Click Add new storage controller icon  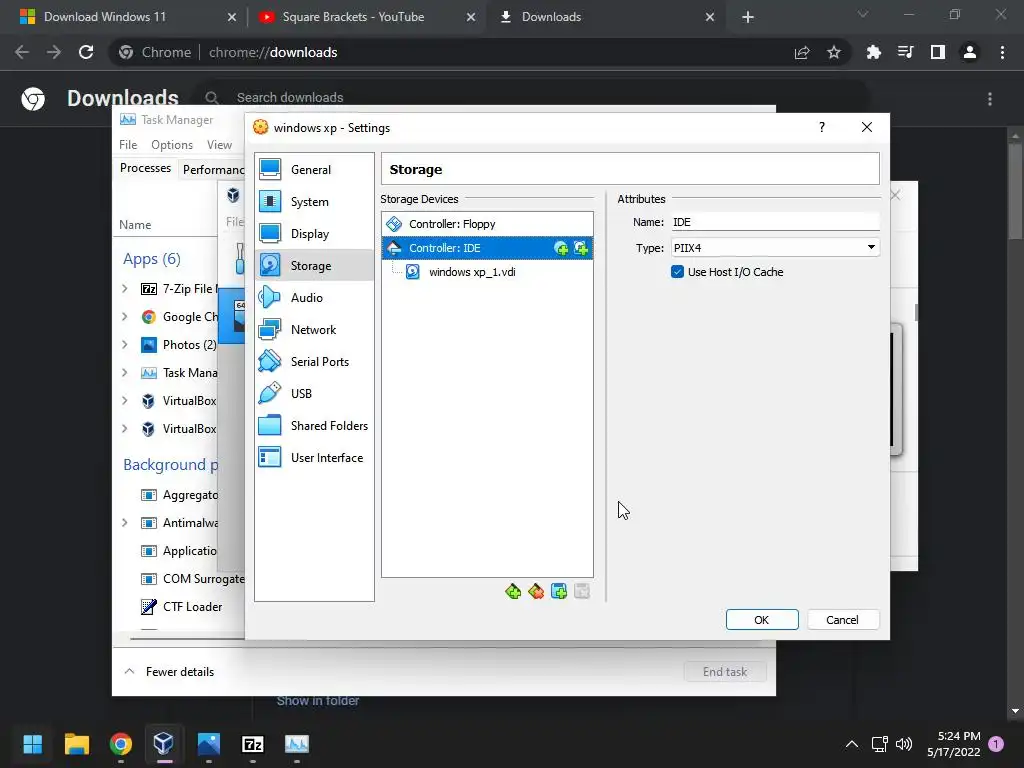[x=513, y=592]
